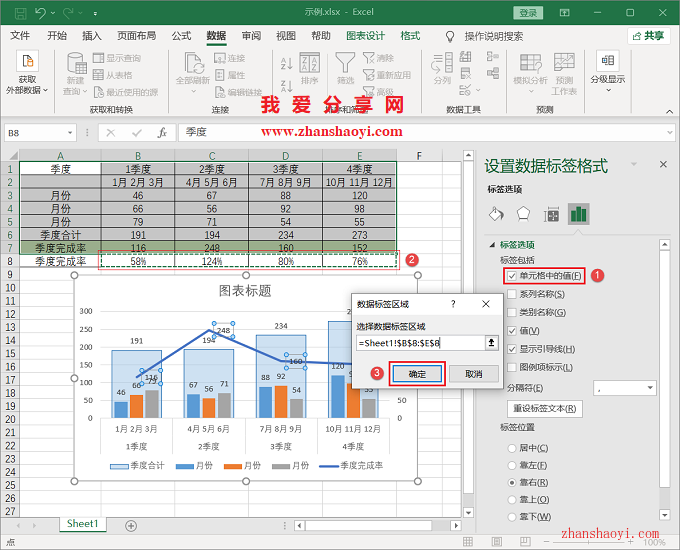
Task: Click the Redo arrow icon
Action: coord(69,13)
